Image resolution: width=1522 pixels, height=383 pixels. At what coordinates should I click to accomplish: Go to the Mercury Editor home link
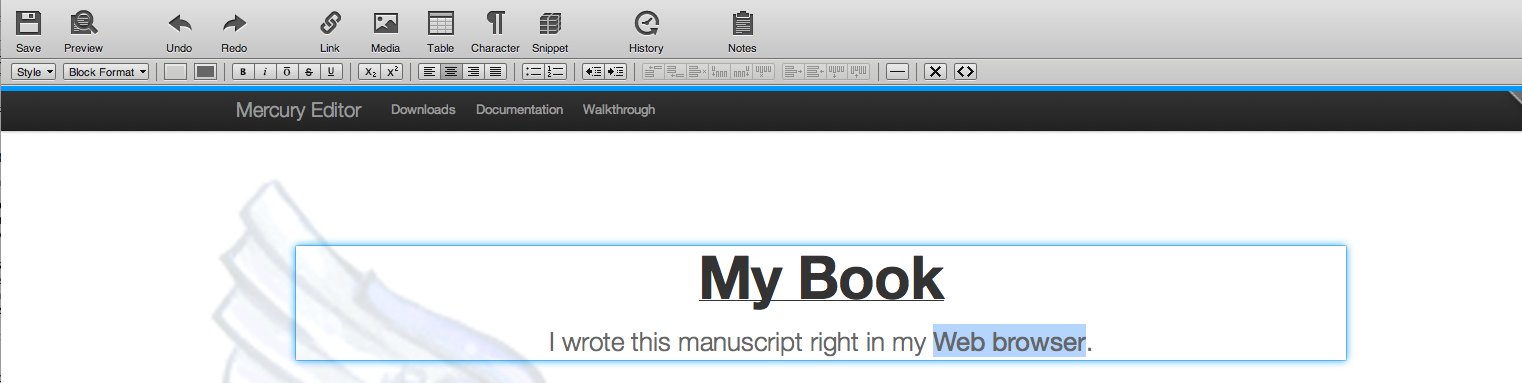(299, 110)
